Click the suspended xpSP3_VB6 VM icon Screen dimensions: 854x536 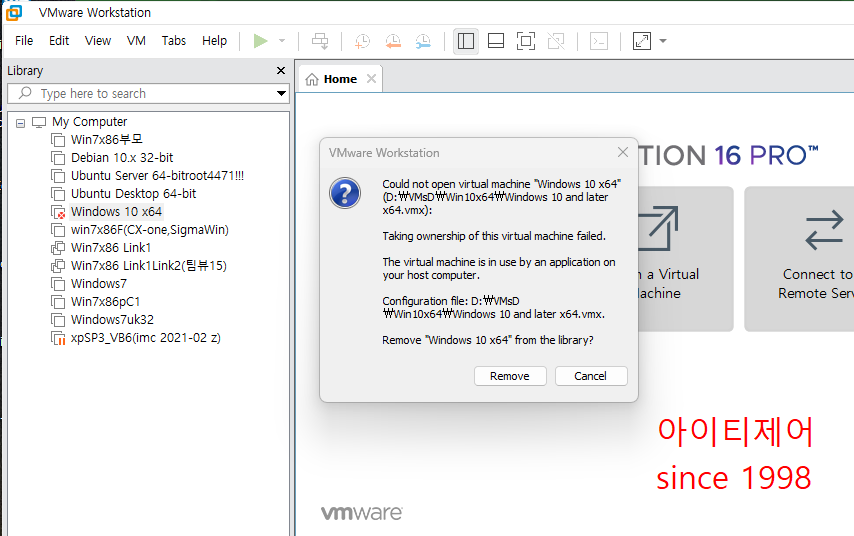[58, 338]
